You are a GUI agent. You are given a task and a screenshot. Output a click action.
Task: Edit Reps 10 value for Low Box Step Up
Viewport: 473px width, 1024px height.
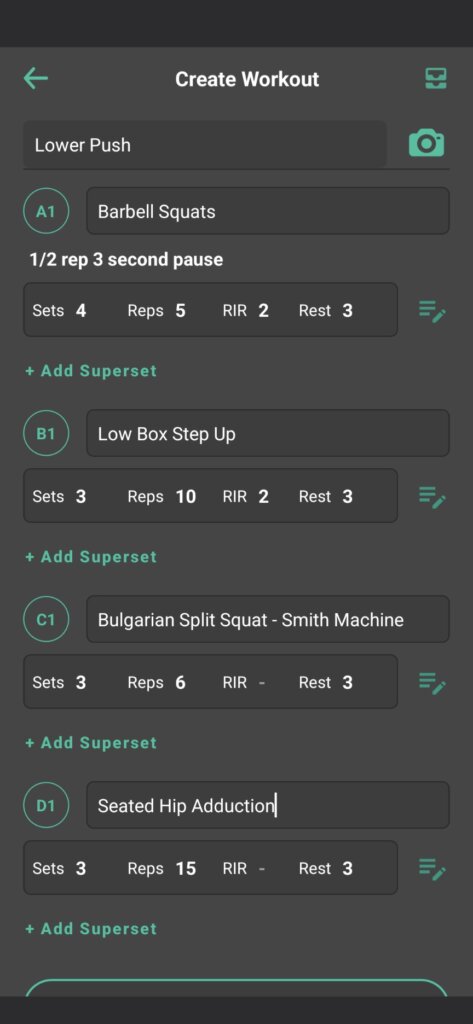pos(186,497)
